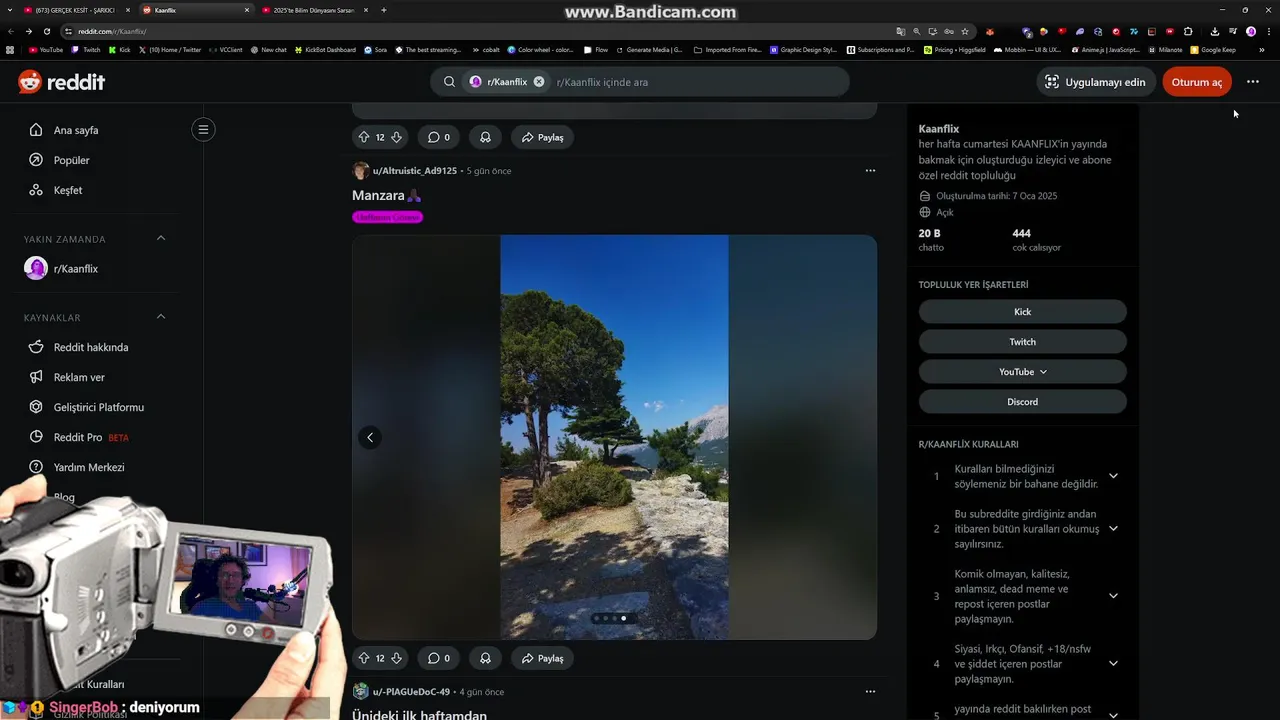Give an award to the Manzara post
This screenshot has width=1280, height=720.
click(x=485, y=658)
